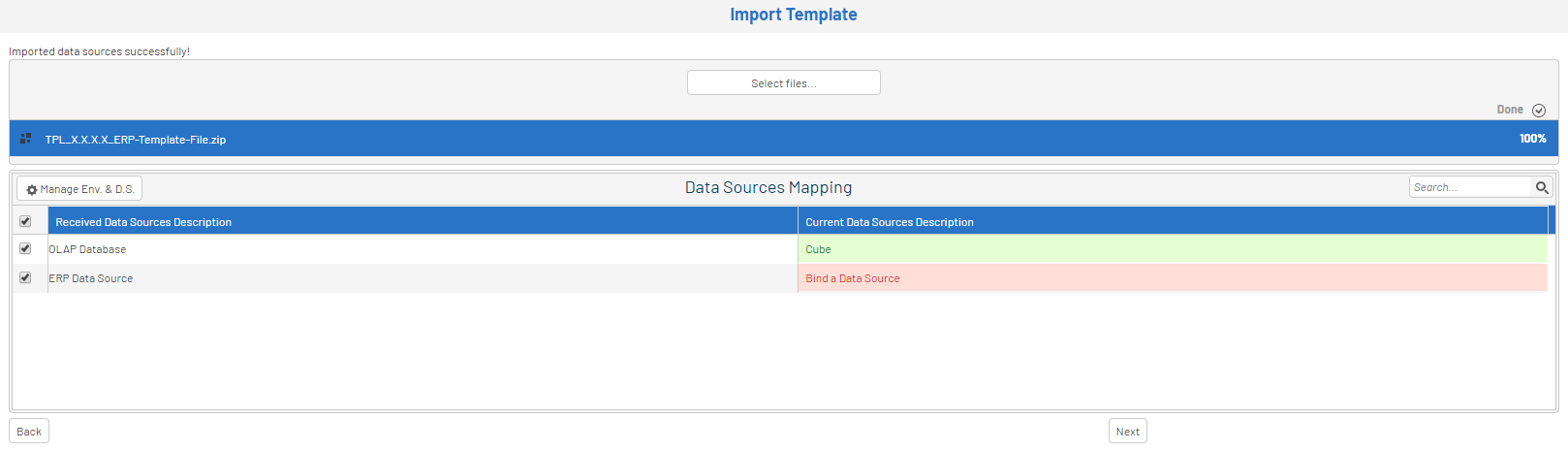The height and width of the screenshot is (451, 1568).
Task: Click the gear icon in Manage Env. & D.S.
Action: coord(32,190)
